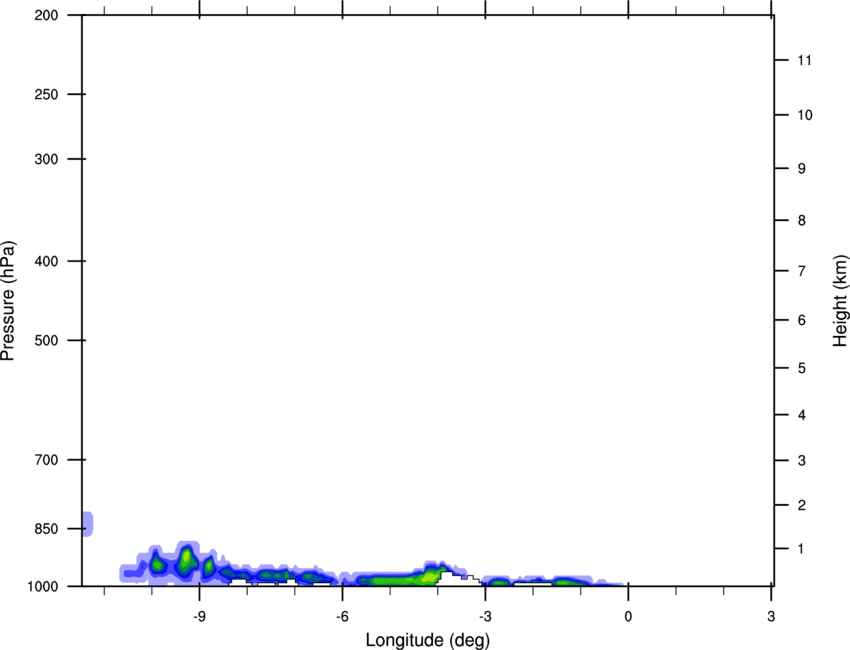Viewport: 850px width, 650px height.
Task: Click the 11 km height label
Action: tap(804, 60)
